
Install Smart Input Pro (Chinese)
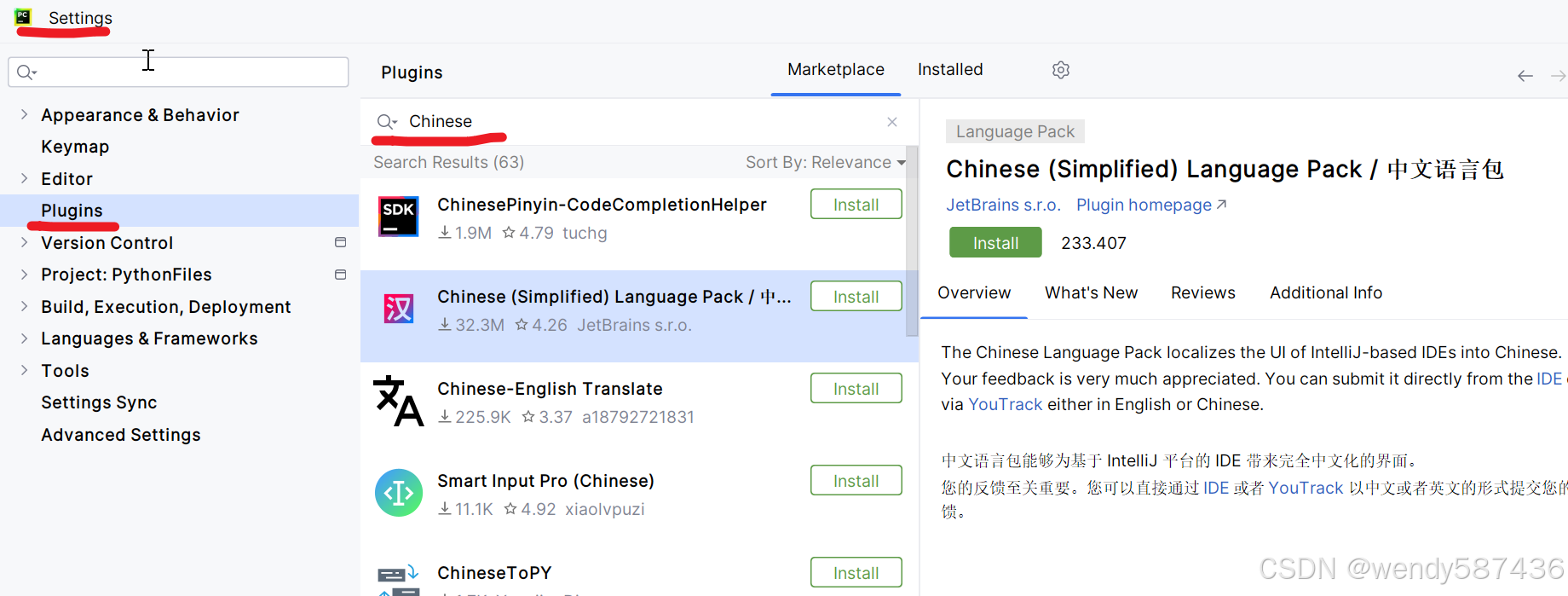click(x=856, y=481)
